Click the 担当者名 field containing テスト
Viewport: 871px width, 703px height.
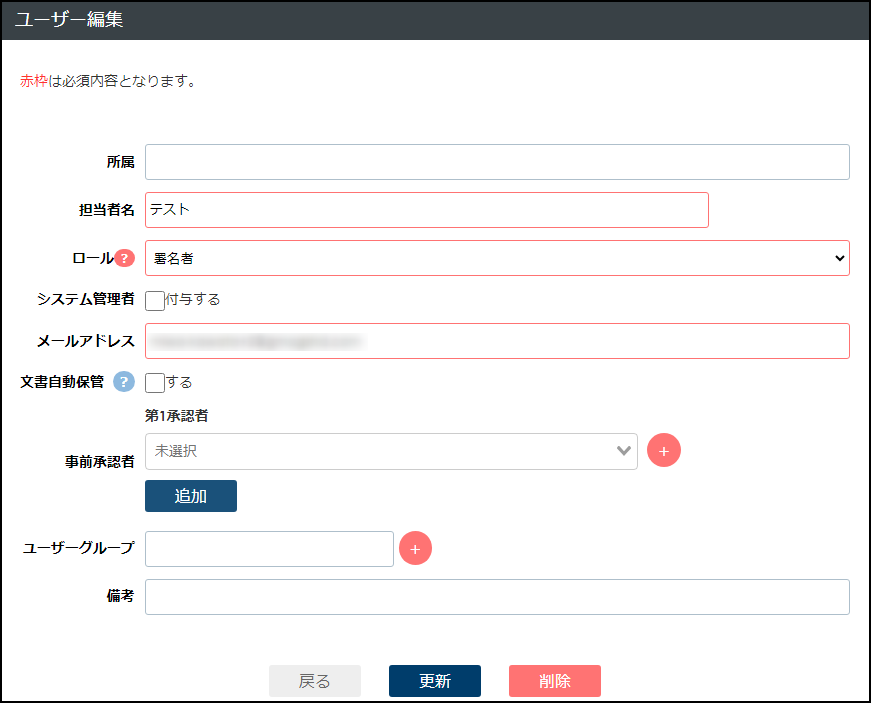pos(426,210)
